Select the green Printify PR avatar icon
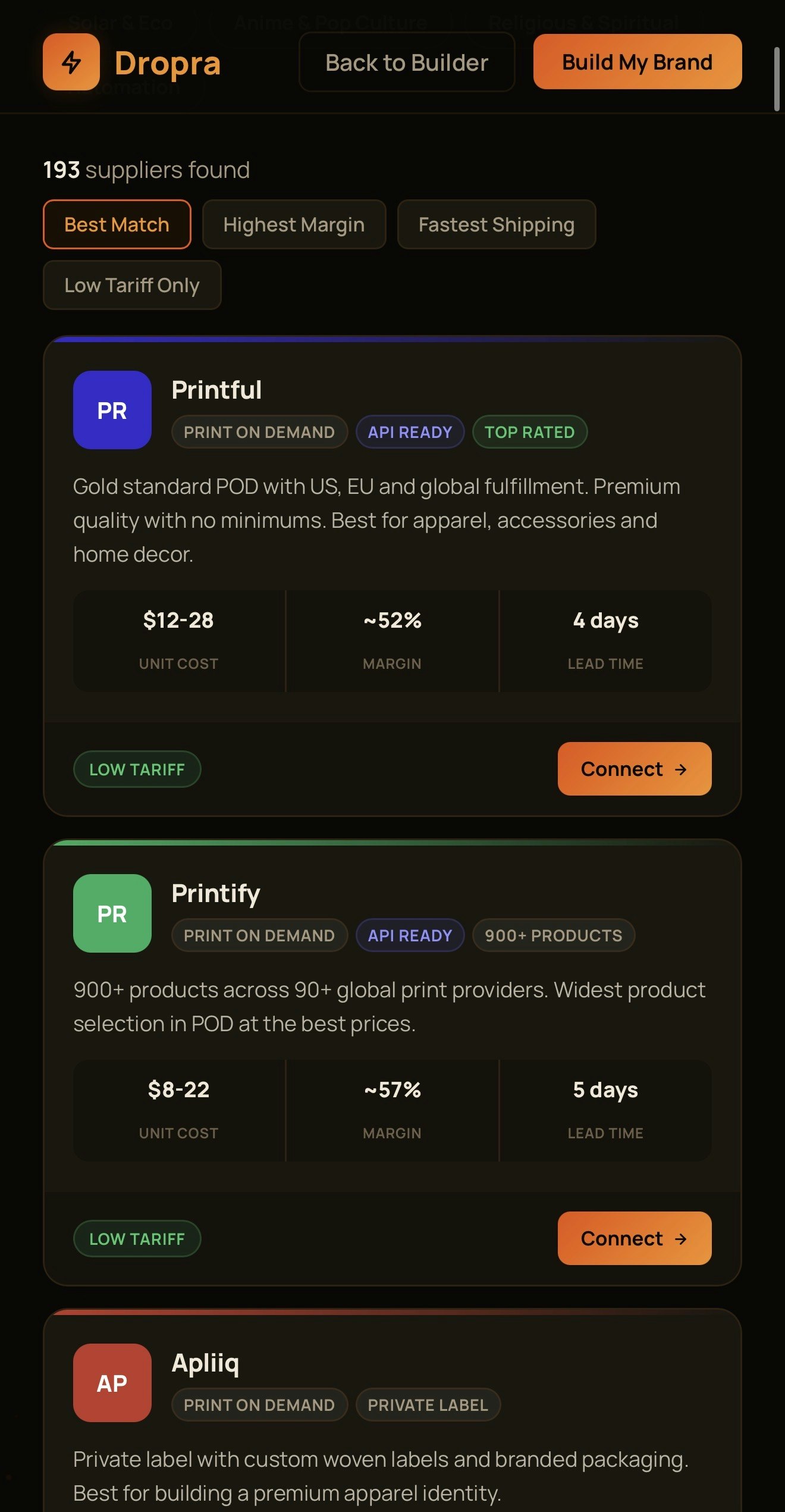Screen dimensions: 785x1512 pos(111,913)
